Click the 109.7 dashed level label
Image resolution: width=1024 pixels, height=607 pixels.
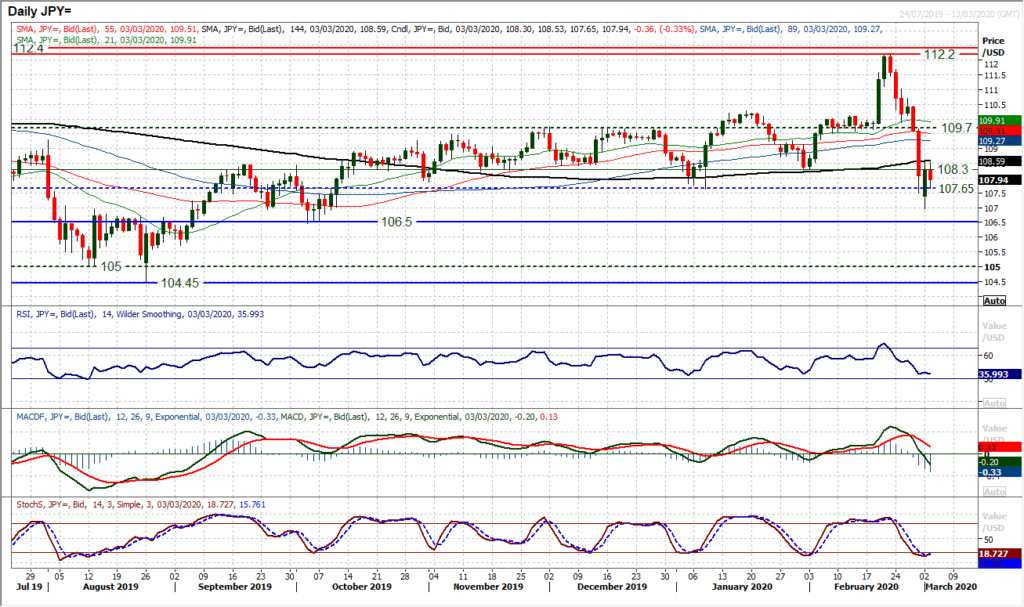pyautogui.click(x=957, y=128)
